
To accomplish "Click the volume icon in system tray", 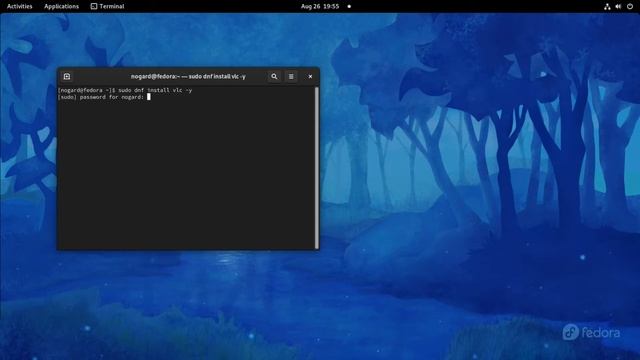I will (x=618, y=6).
